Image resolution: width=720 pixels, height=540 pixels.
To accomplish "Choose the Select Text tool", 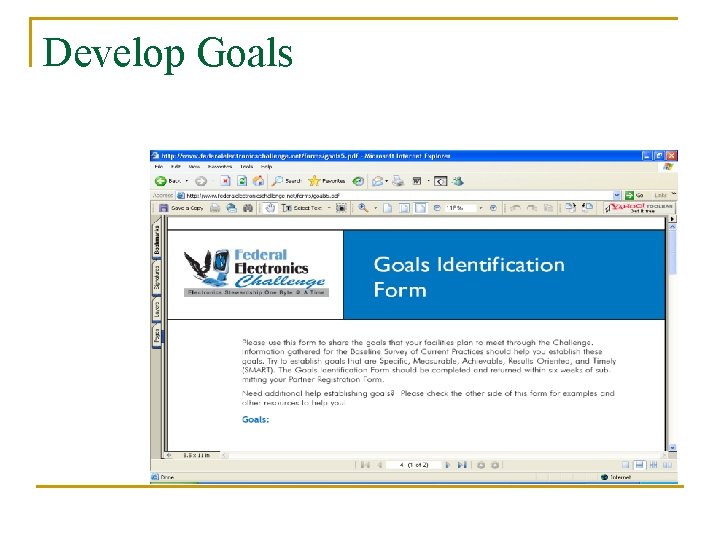I will click(302, 208).
